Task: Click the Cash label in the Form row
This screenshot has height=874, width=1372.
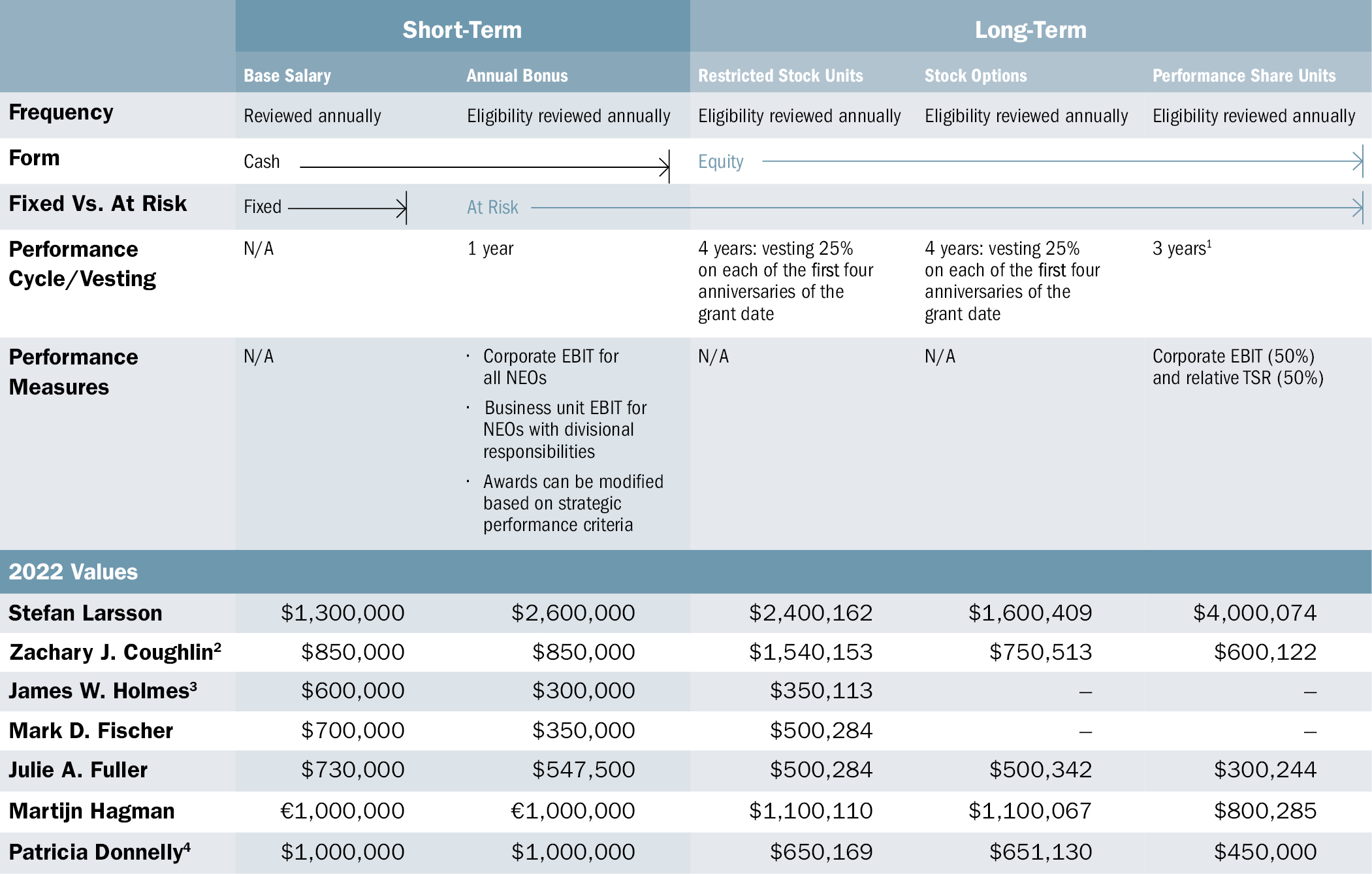Action: click(x=261, y=161)
